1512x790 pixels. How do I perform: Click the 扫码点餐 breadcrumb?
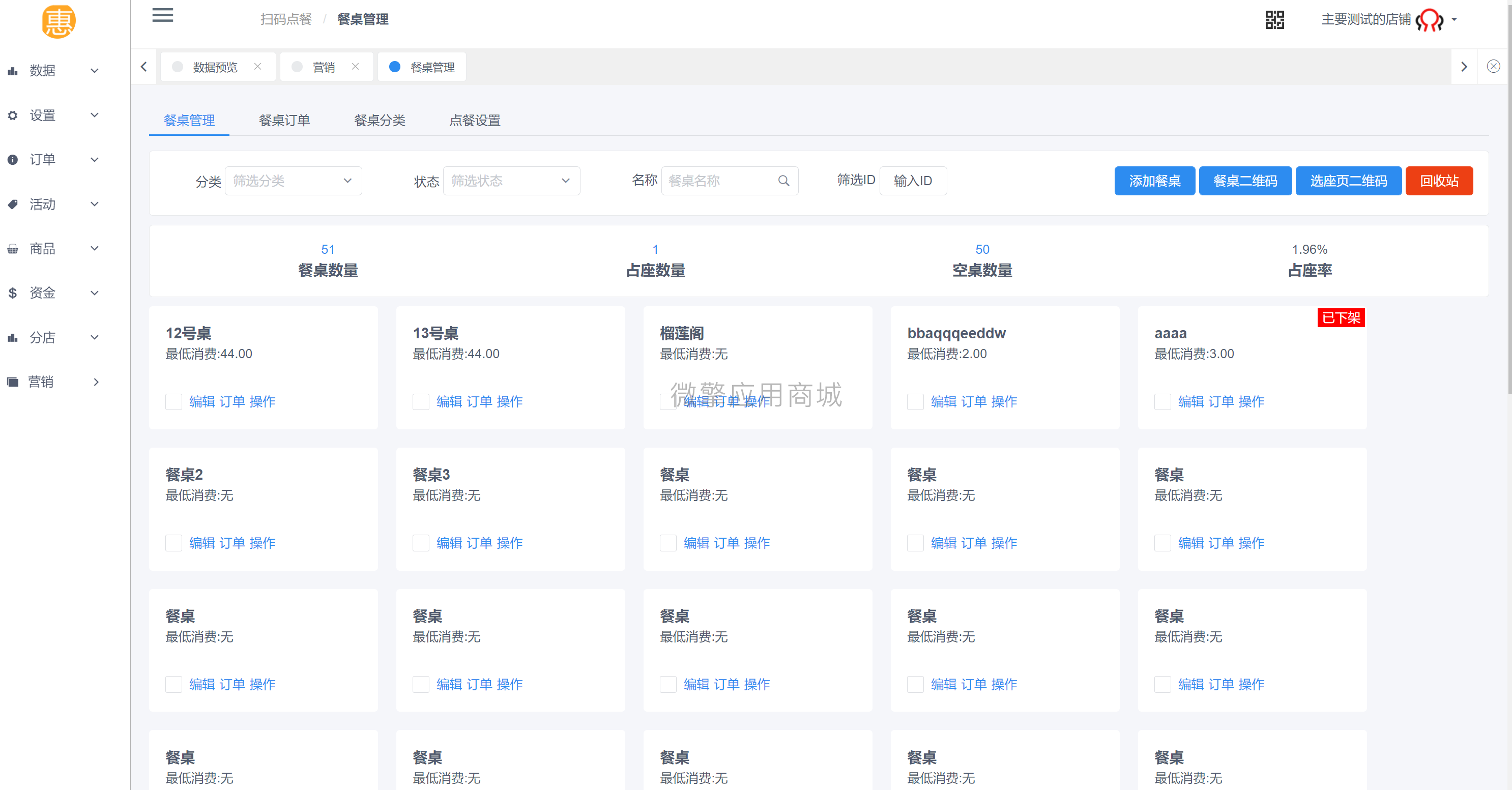286,19
